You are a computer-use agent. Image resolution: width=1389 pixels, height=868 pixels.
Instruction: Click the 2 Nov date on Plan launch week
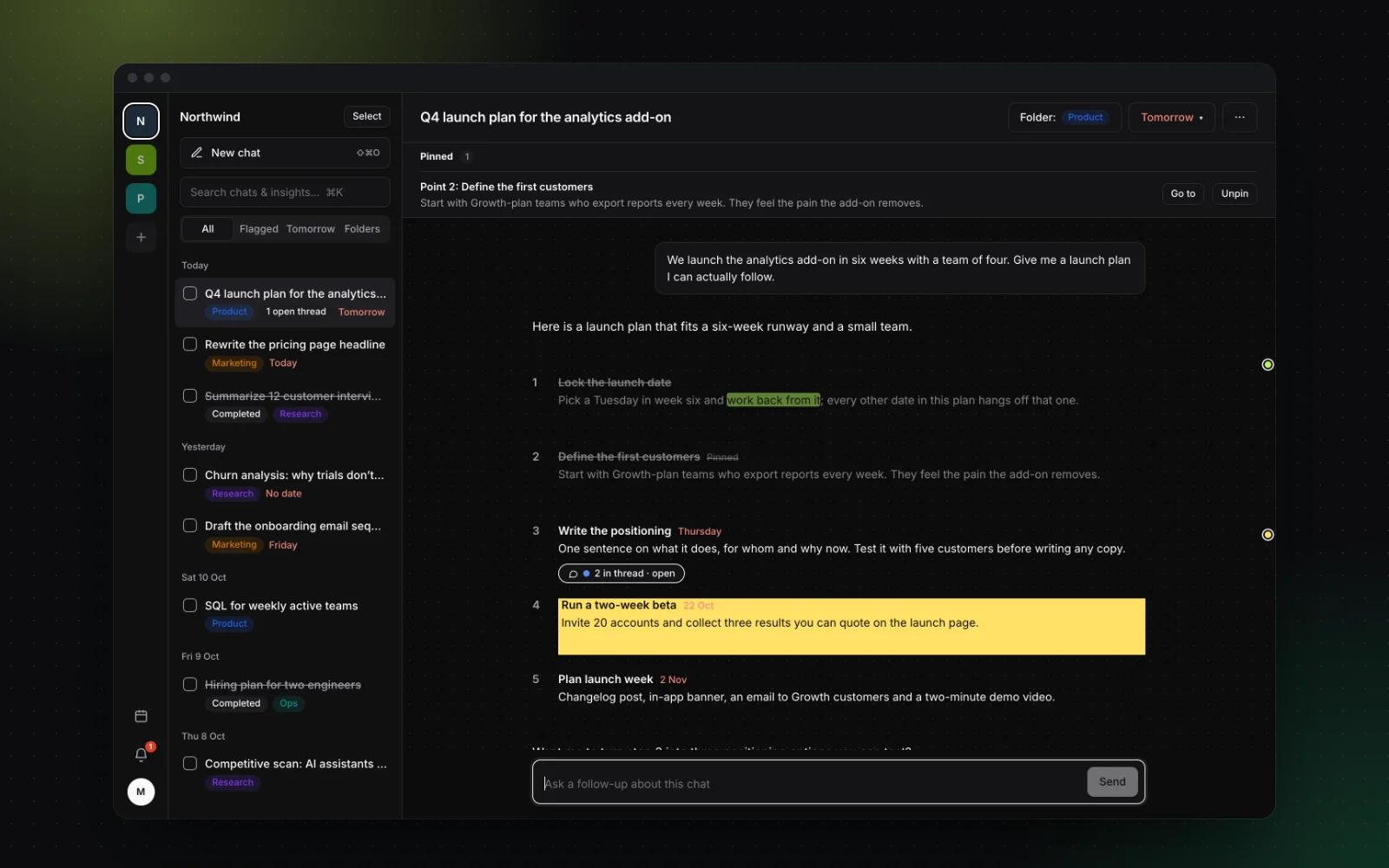(673, 680)
